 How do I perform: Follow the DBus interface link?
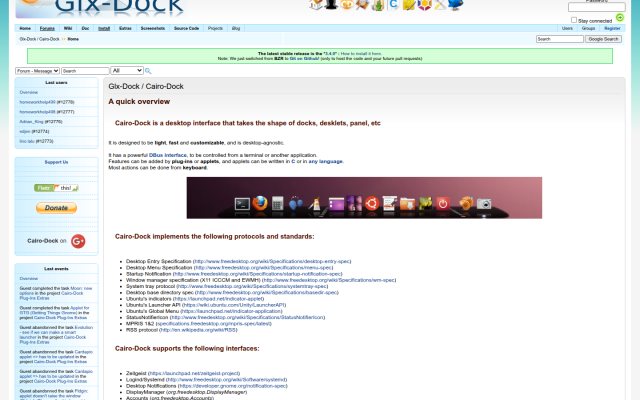click(x=168, y=155)
